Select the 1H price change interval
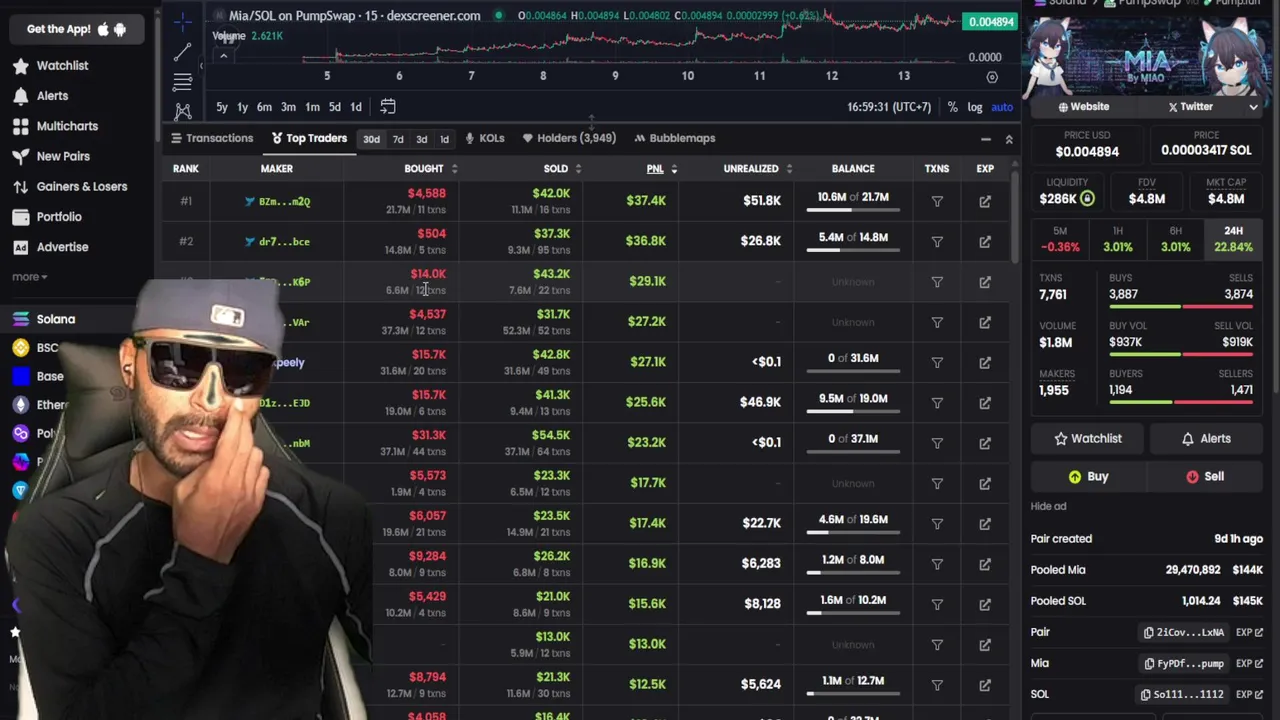Viewport: 1280px width, 720px height. (x=1118, y=239)
